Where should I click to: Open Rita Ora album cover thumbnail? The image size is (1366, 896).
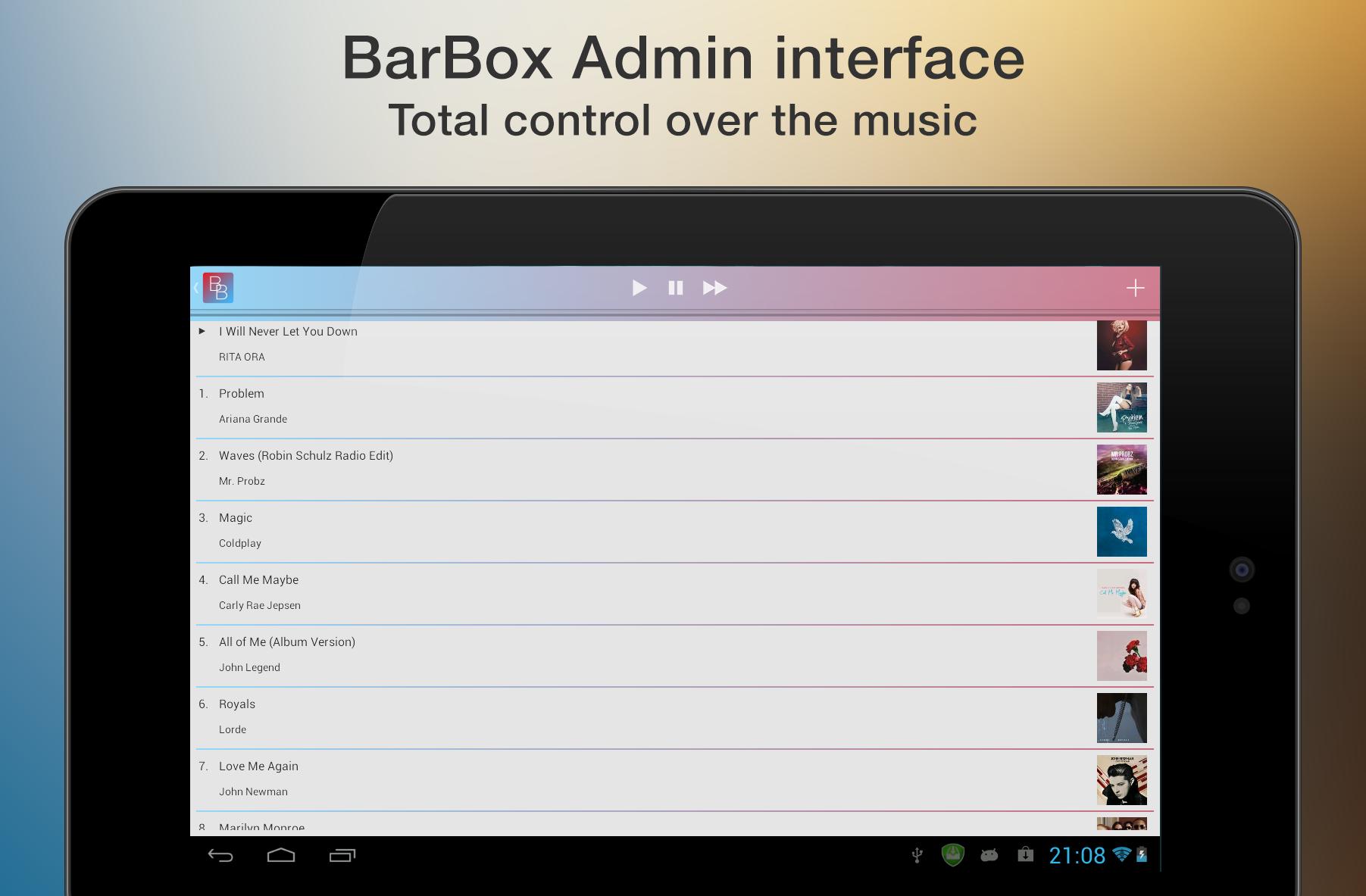[1122, 345]
